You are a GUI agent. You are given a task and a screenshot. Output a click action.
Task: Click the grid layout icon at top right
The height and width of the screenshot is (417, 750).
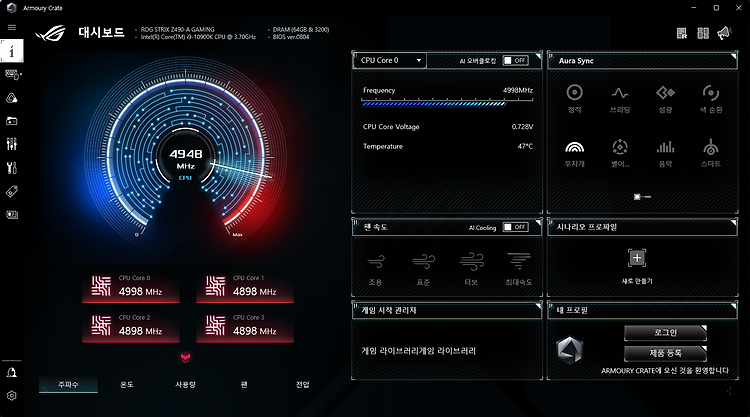tap(703, 33)
